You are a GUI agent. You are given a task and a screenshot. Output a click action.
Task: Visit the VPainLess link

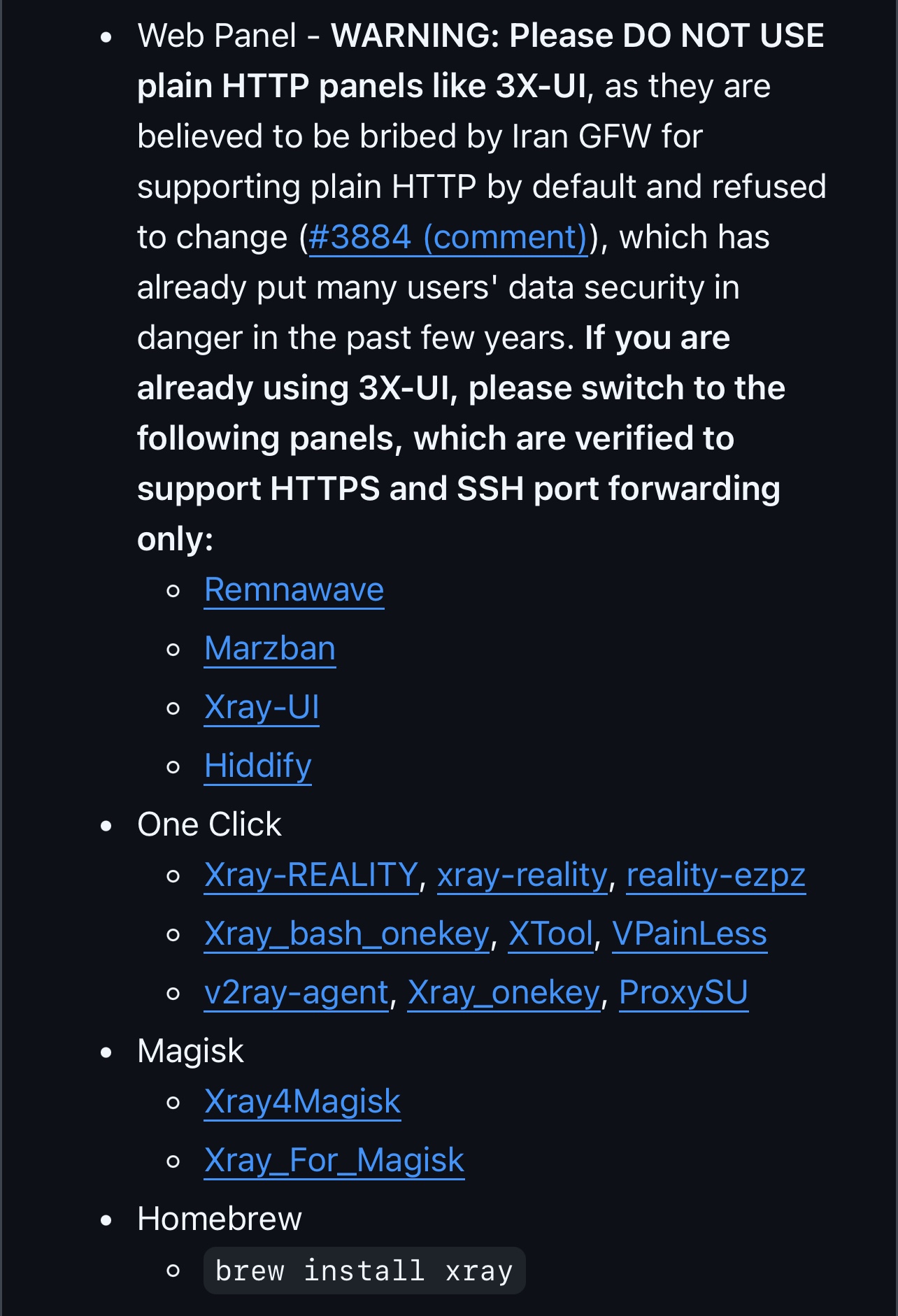tap(690, 934)
